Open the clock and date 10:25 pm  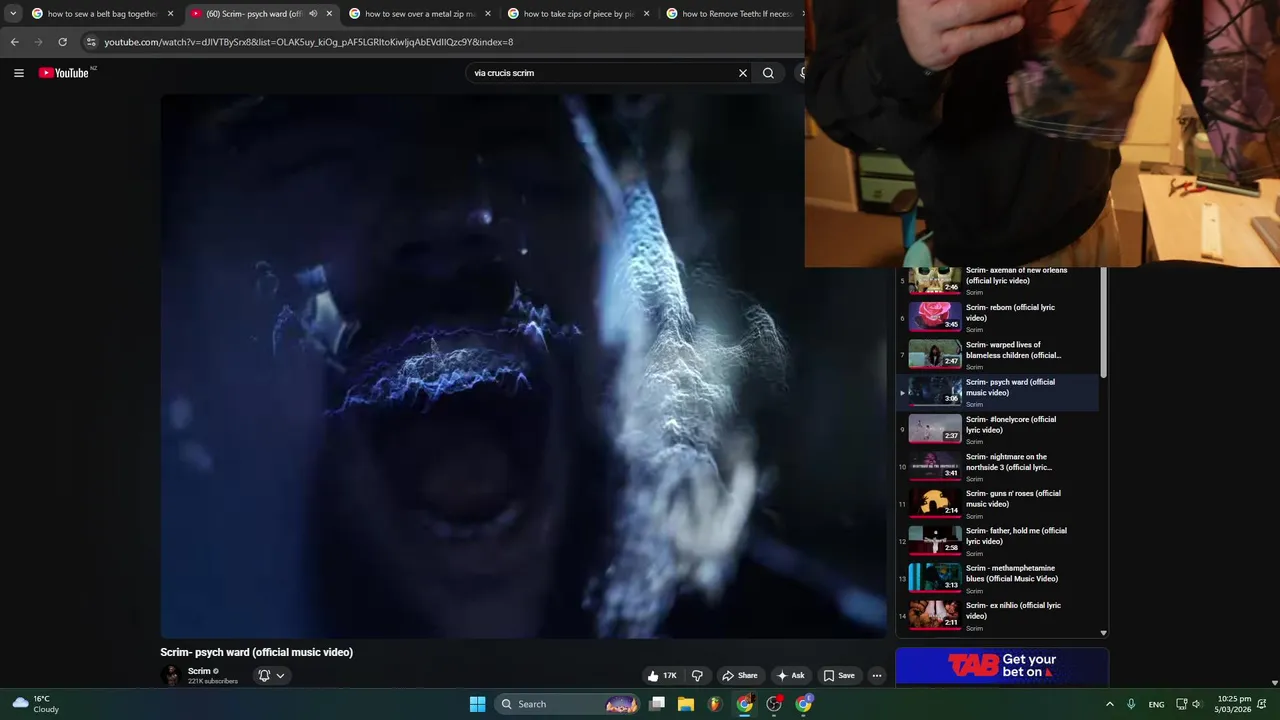point(1234,704)
